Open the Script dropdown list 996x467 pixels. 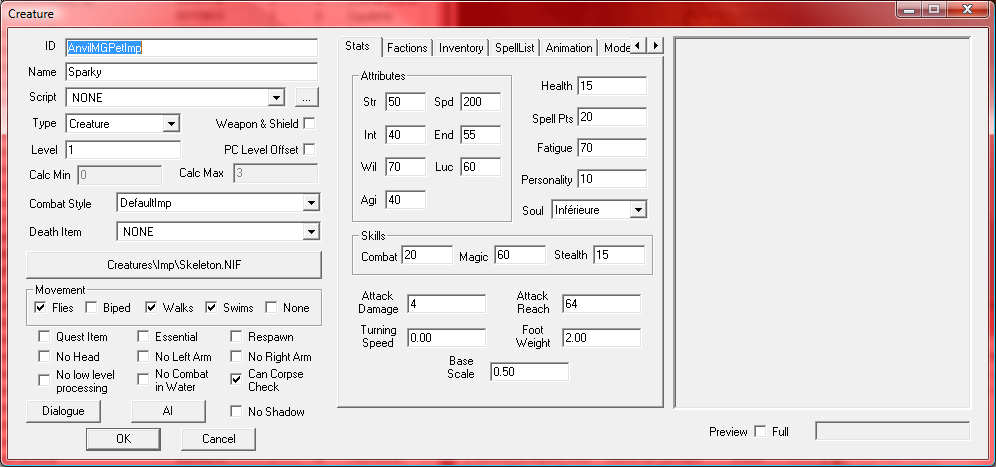(x=277, y=98)
